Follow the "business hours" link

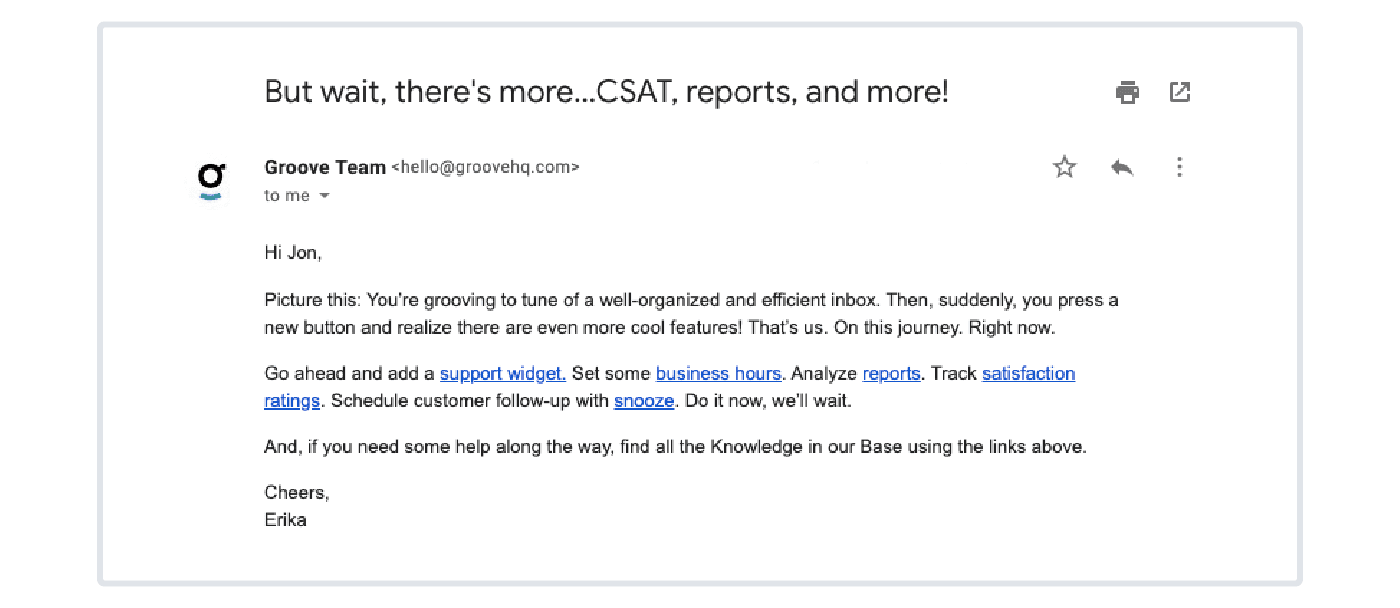pyautogui.click(x=718, y=374)
